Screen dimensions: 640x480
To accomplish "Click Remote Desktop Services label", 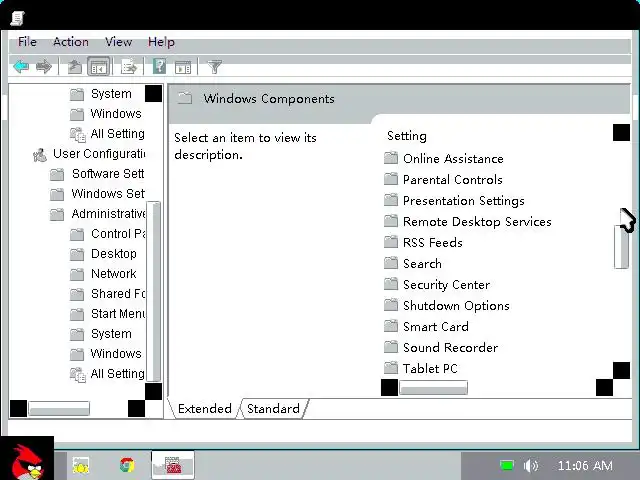I will click(477, 222).
